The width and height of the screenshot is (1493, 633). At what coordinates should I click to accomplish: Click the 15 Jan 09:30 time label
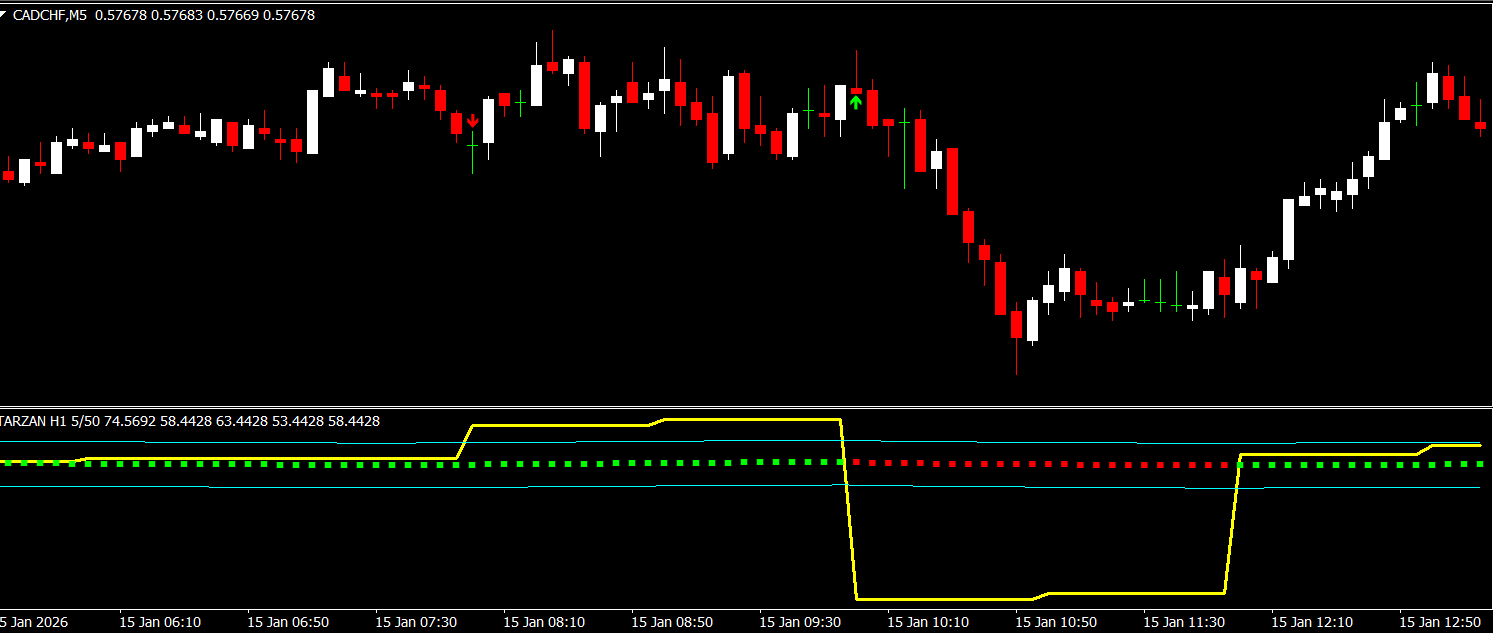tap(800, 622)
